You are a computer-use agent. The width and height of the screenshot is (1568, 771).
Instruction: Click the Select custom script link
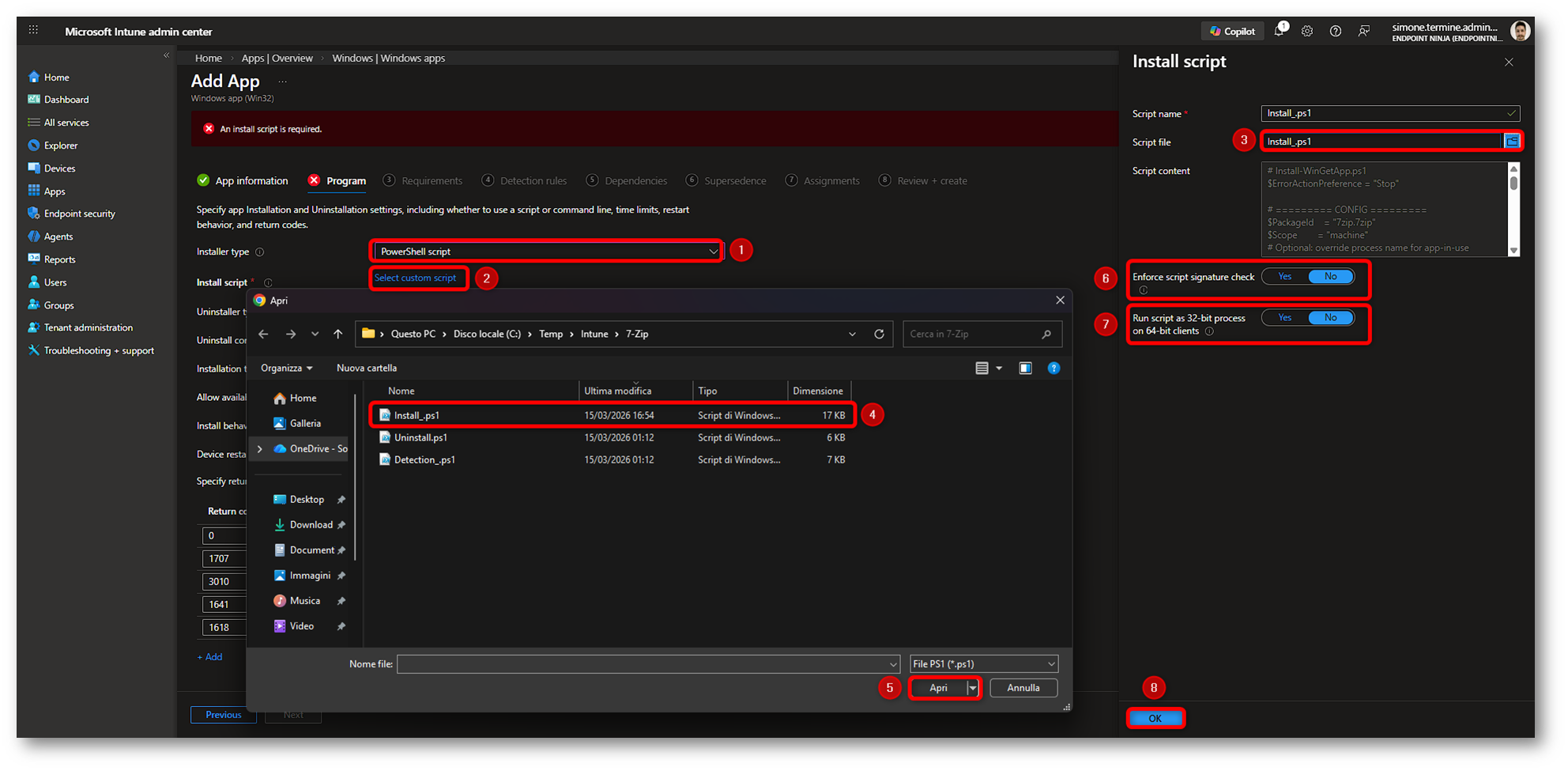(415, 278)
